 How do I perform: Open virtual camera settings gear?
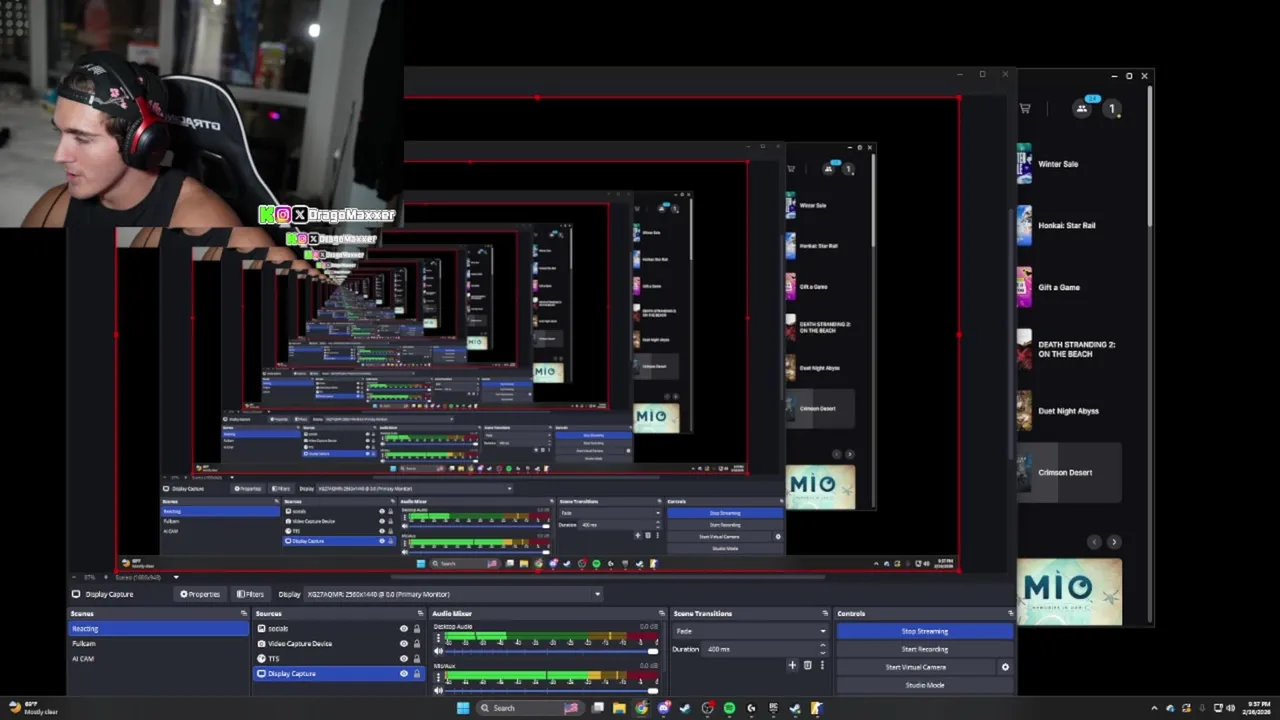point(1005,667)
